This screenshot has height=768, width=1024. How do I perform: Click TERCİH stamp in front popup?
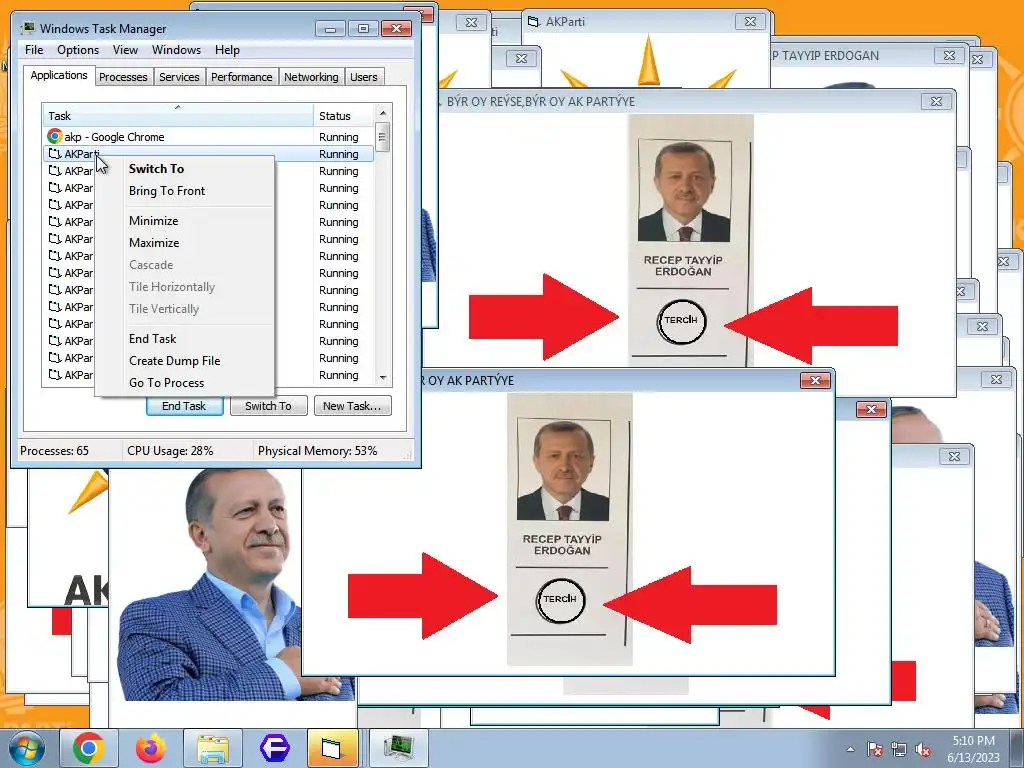(x=560, y=600)
